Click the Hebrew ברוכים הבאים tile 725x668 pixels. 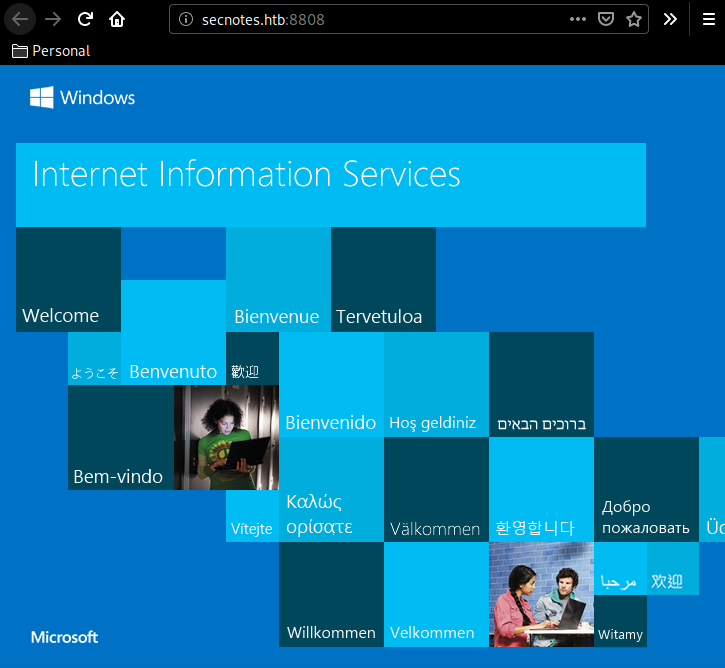click(x=541, y=384)
